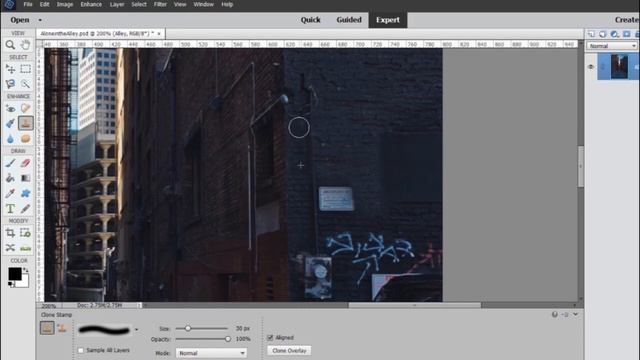The width and height of the screenshot is (640, 360).
Task: Open the Enhance menu
Action: 91,4
